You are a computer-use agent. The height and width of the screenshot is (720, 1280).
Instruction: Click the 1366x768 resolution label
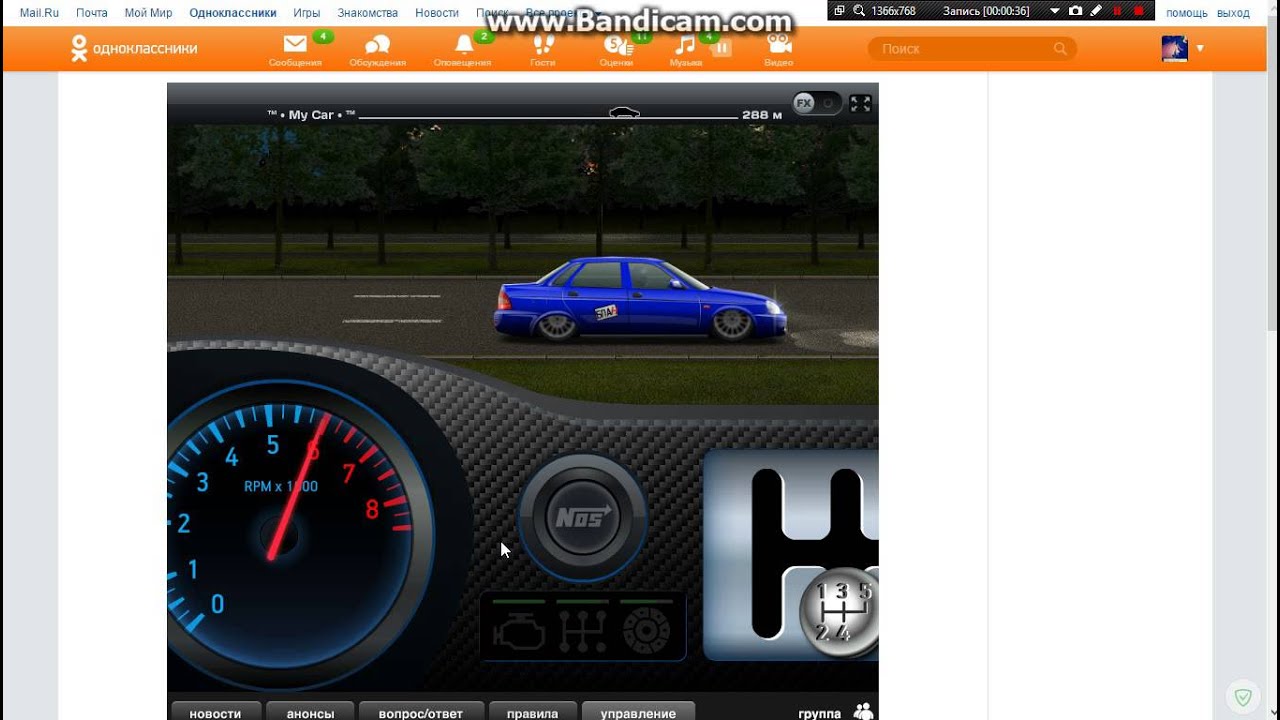coord(894,11)
